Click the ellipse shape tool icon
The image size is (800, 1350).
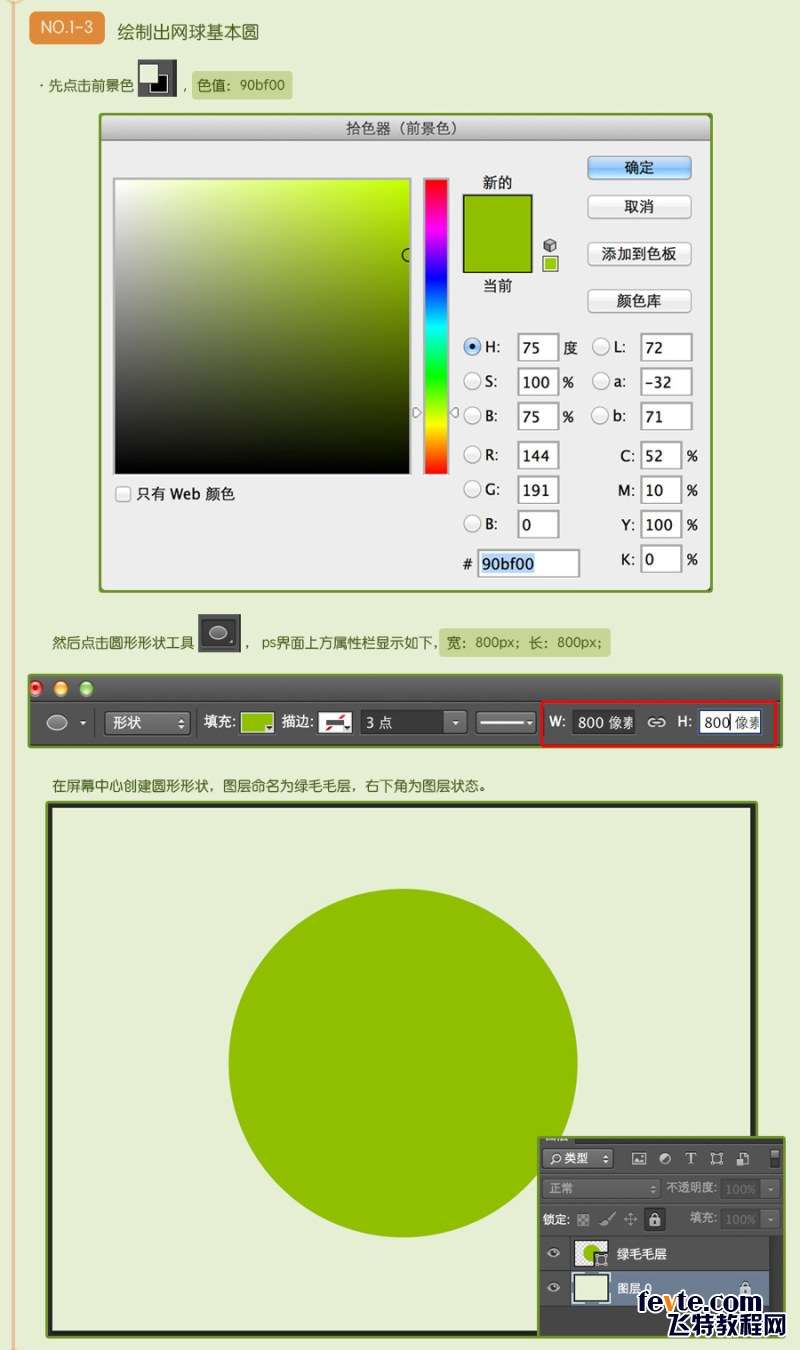[219, 634]
